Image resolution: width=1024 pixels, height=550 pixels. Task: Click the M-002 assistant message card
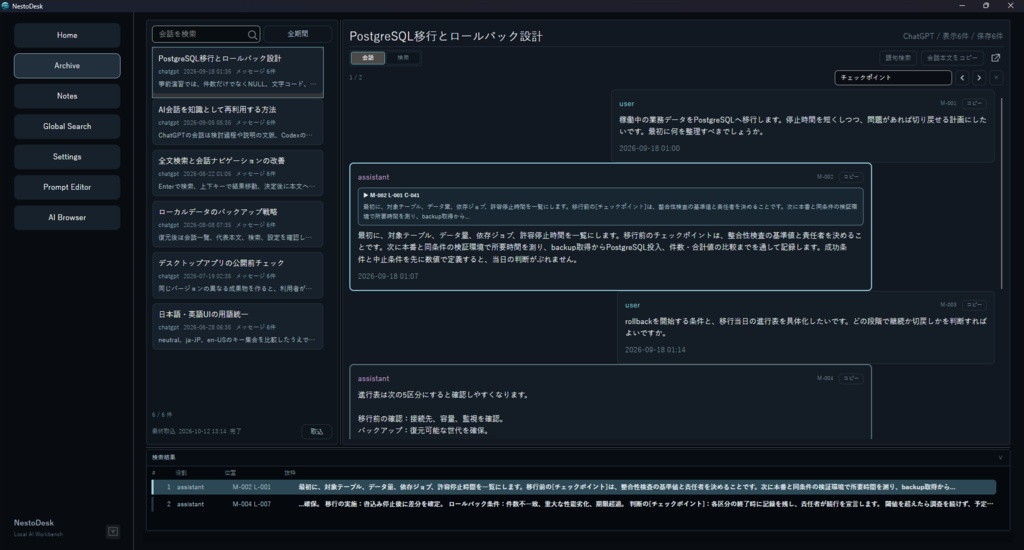pos(611,227)
